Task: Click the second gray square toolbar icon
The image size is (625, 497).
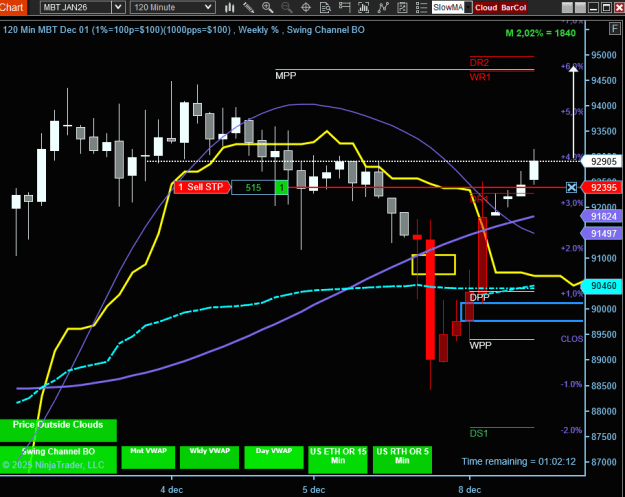Action: [x=580, y=7]
